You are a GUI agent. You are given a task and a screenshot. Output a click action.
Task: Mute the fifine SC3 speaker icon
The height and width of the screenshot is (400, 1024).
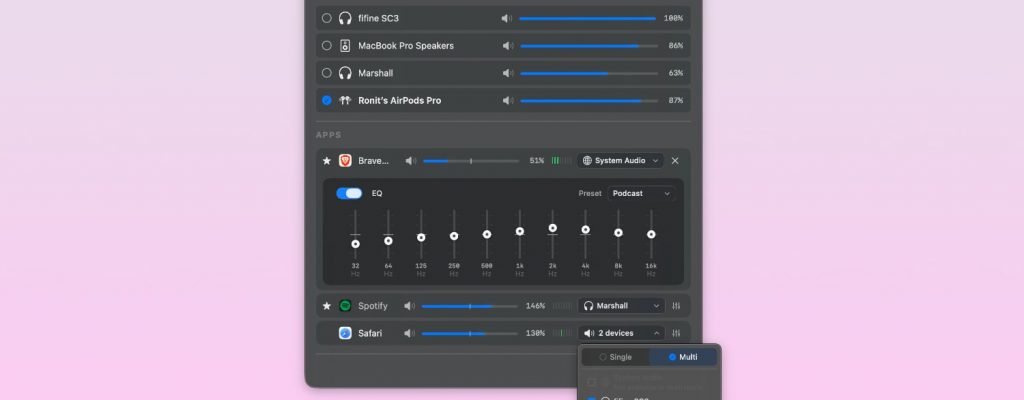coord(508,18)
